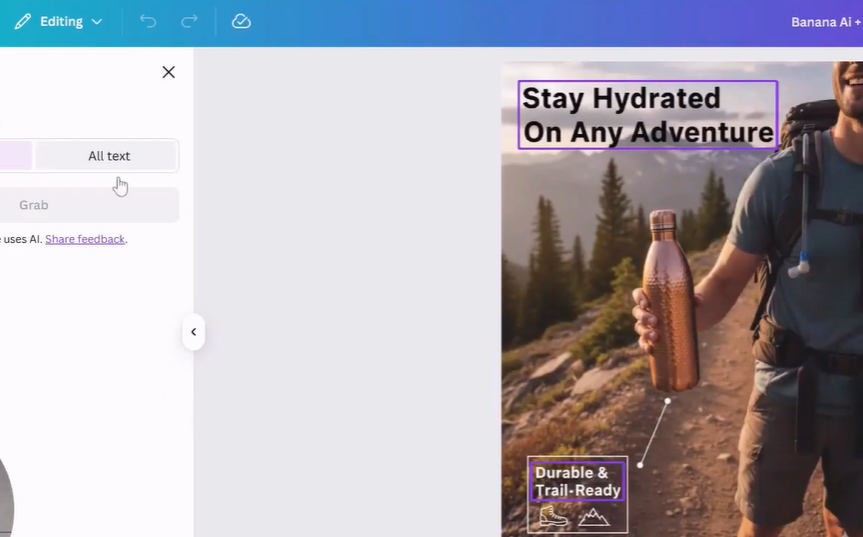
Task: Redo the last action
Action: click(x=189, y=21)
